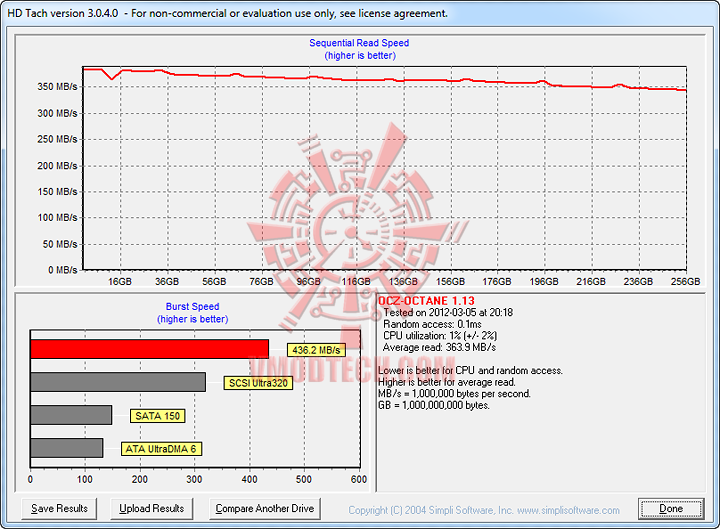Click the Average read: 363.9 MB/s line
720x529 pixels.
point(439,347)
